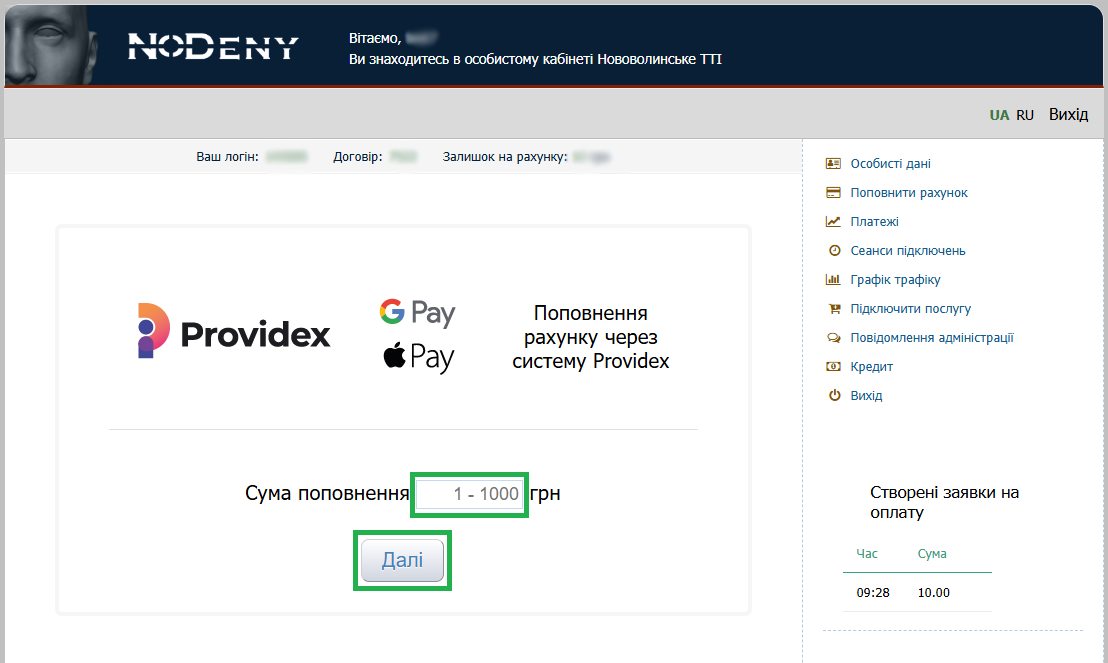Open Сеанси підключень link
The width and height of the screenshot is (1108, 663).
click(907, 250)
